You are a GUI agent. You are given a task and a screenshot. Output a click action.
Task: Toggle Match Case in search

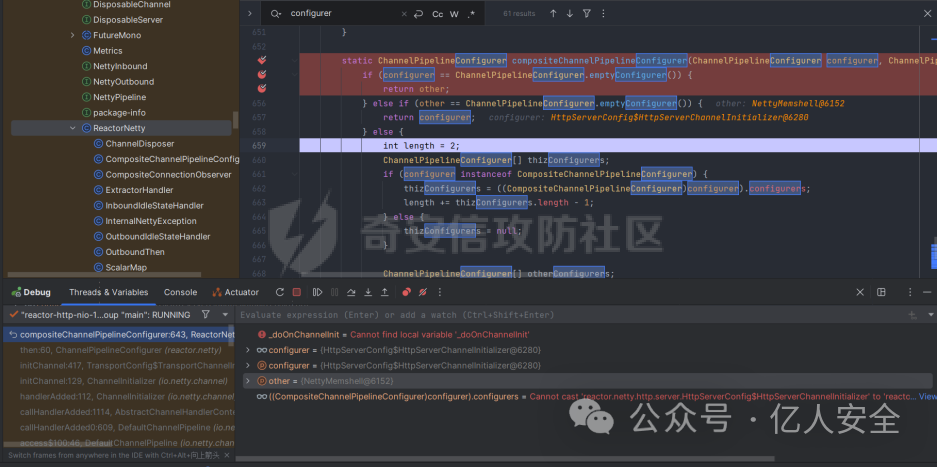437,14
